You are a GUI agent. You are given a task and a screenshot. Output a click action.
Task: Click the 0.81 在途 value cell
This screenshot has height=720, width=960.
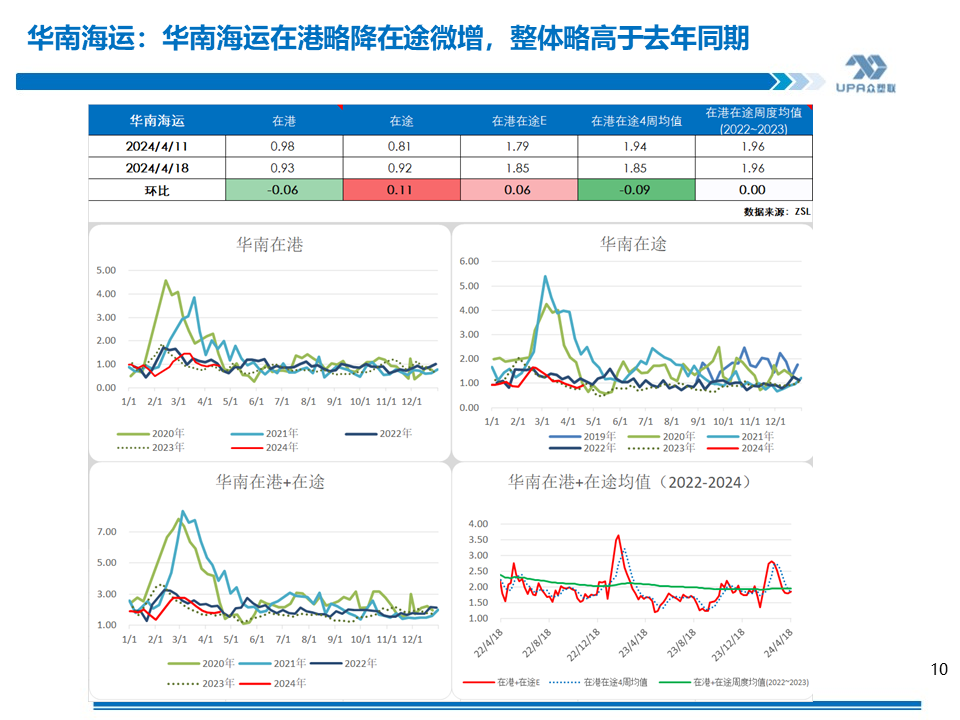tap(400, 146)
